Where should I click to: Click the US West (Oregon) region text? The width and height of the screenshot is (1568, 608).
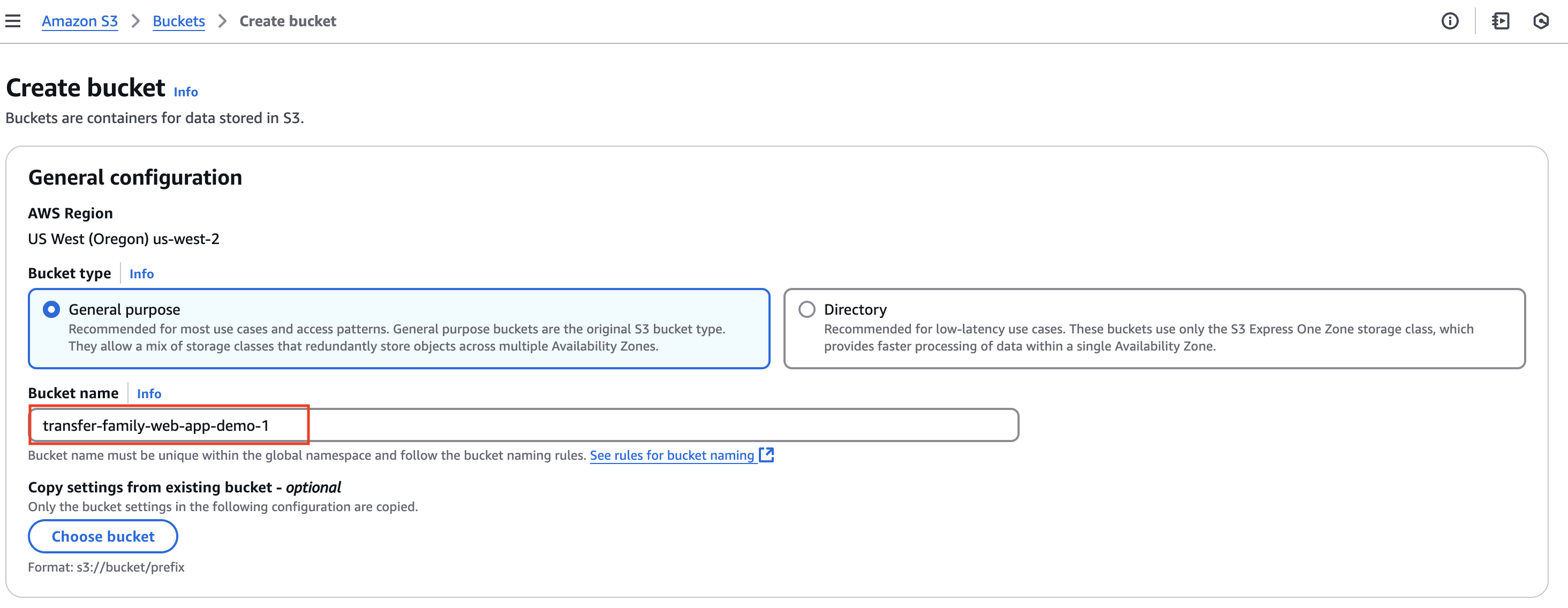point(124,239)
